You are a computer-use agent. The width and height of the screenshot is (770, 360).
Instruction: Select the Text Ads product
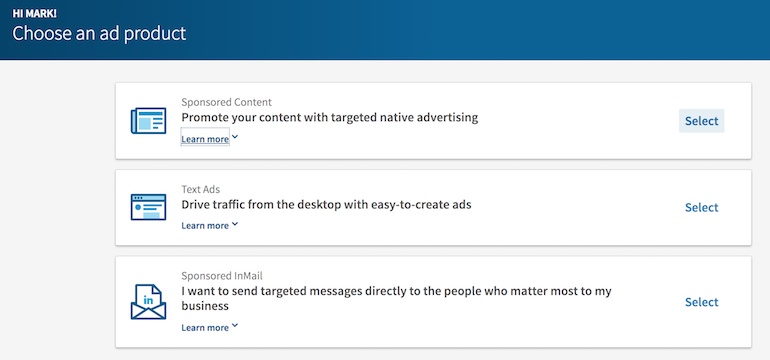[x=701, y=207]
